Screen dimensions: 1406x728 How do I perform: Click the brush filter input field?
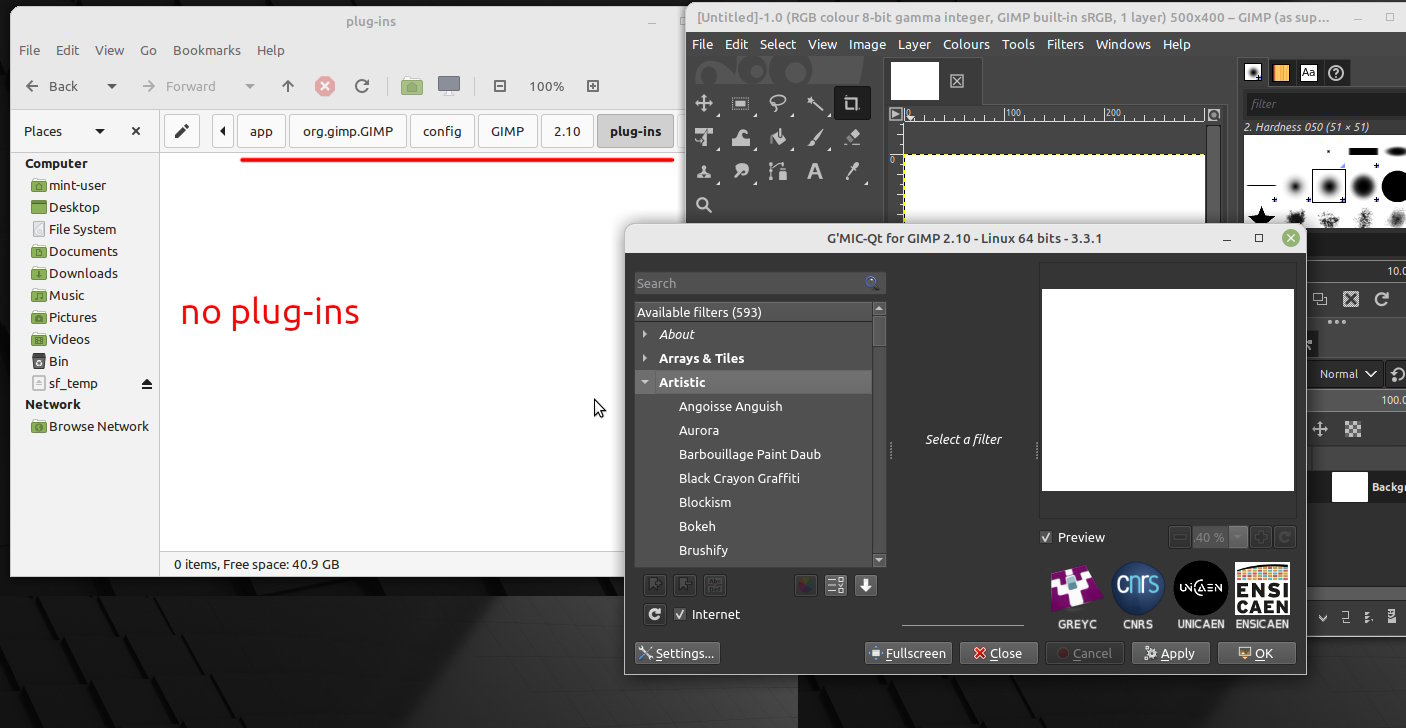tap(1324, 104)
